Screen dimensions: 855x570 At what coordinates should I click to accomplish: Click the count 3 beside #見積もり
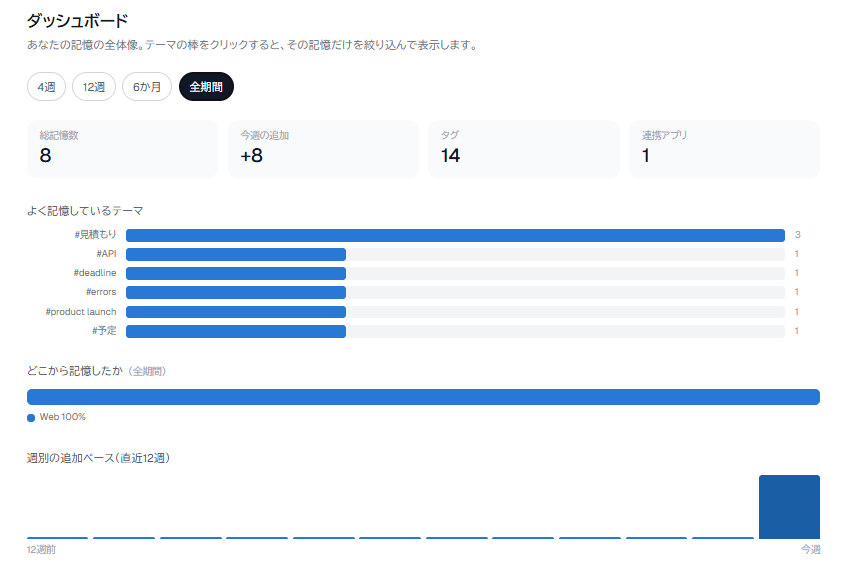coord(798,235)
